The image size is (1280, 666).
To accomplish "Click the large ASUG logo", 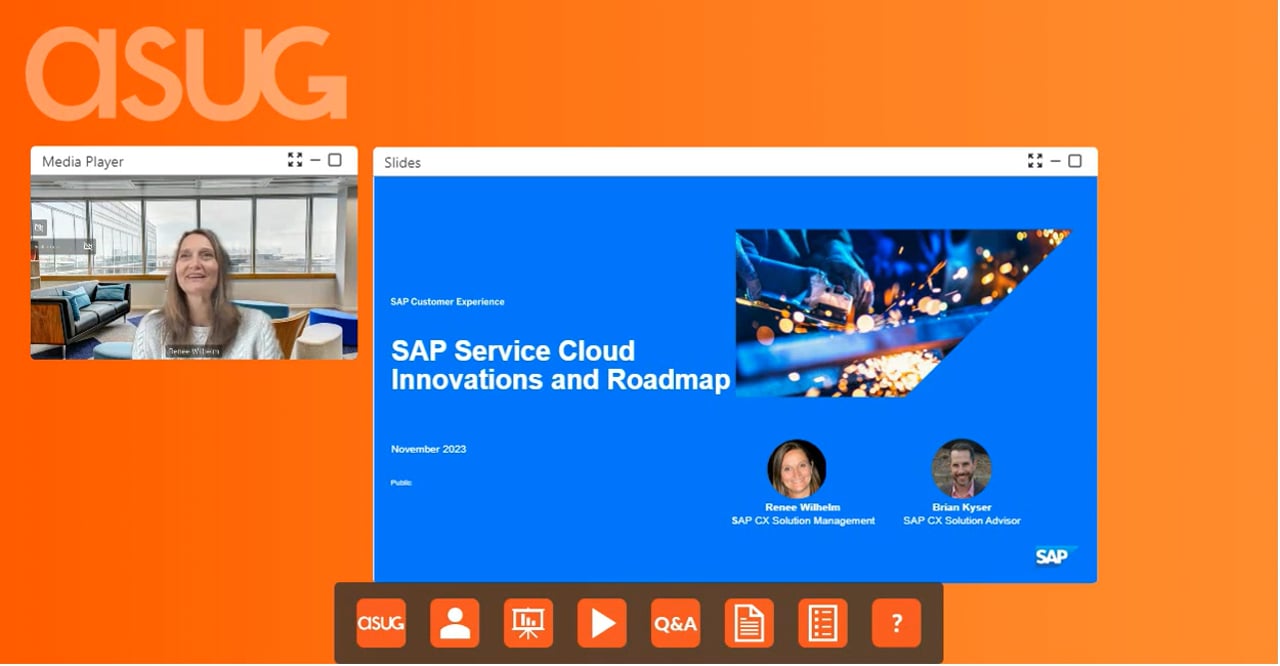I will pyautogui.click(x=186, y=74).
